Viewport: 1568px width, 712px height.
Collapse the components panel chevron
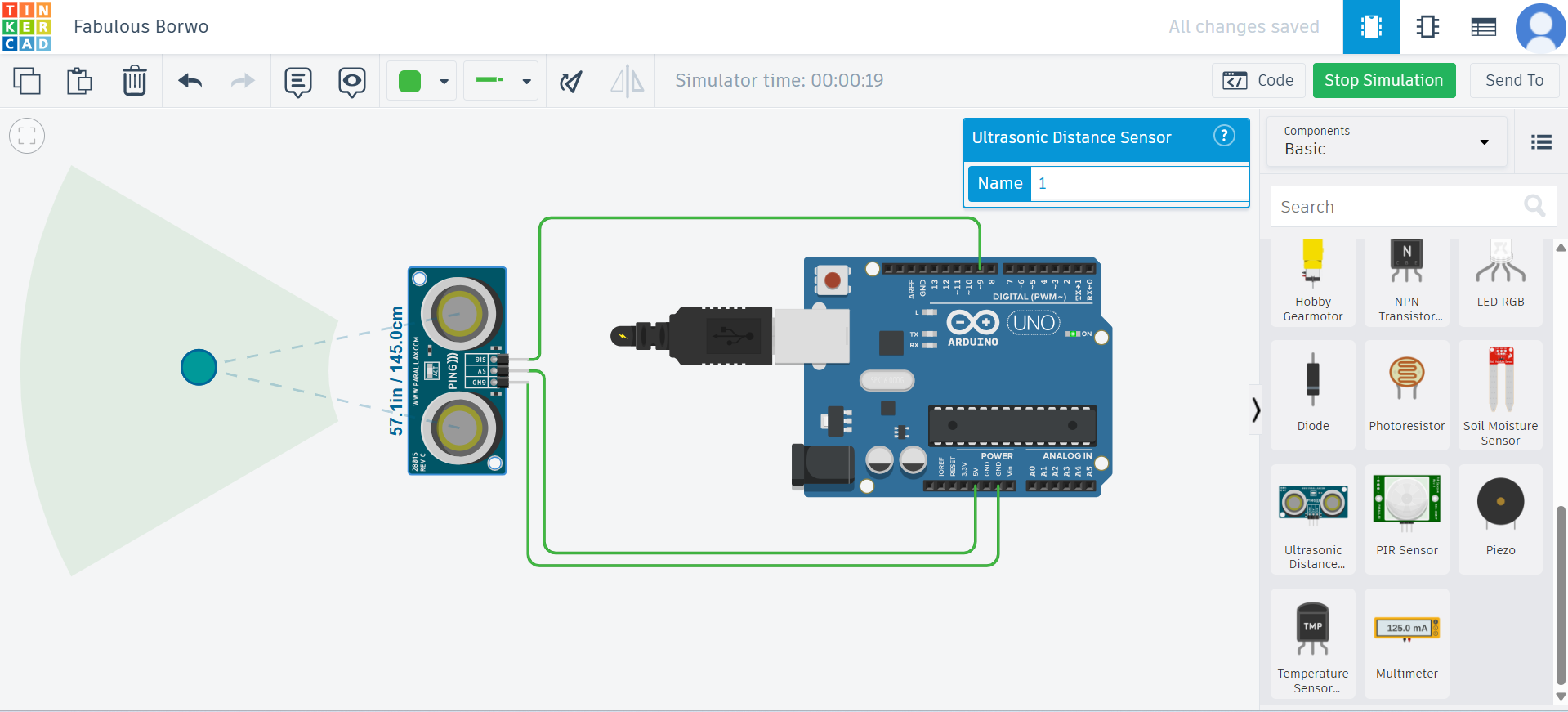1255,410
